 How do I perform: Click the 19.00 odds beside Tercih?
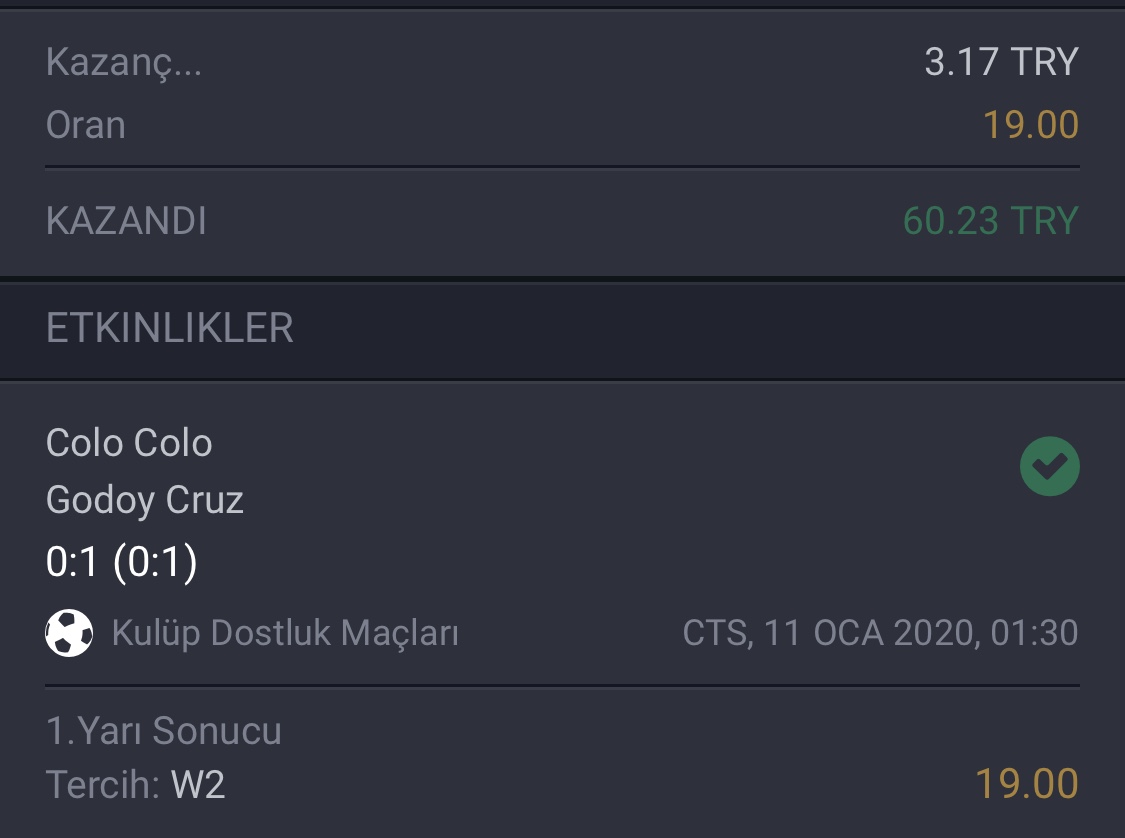1027,783
